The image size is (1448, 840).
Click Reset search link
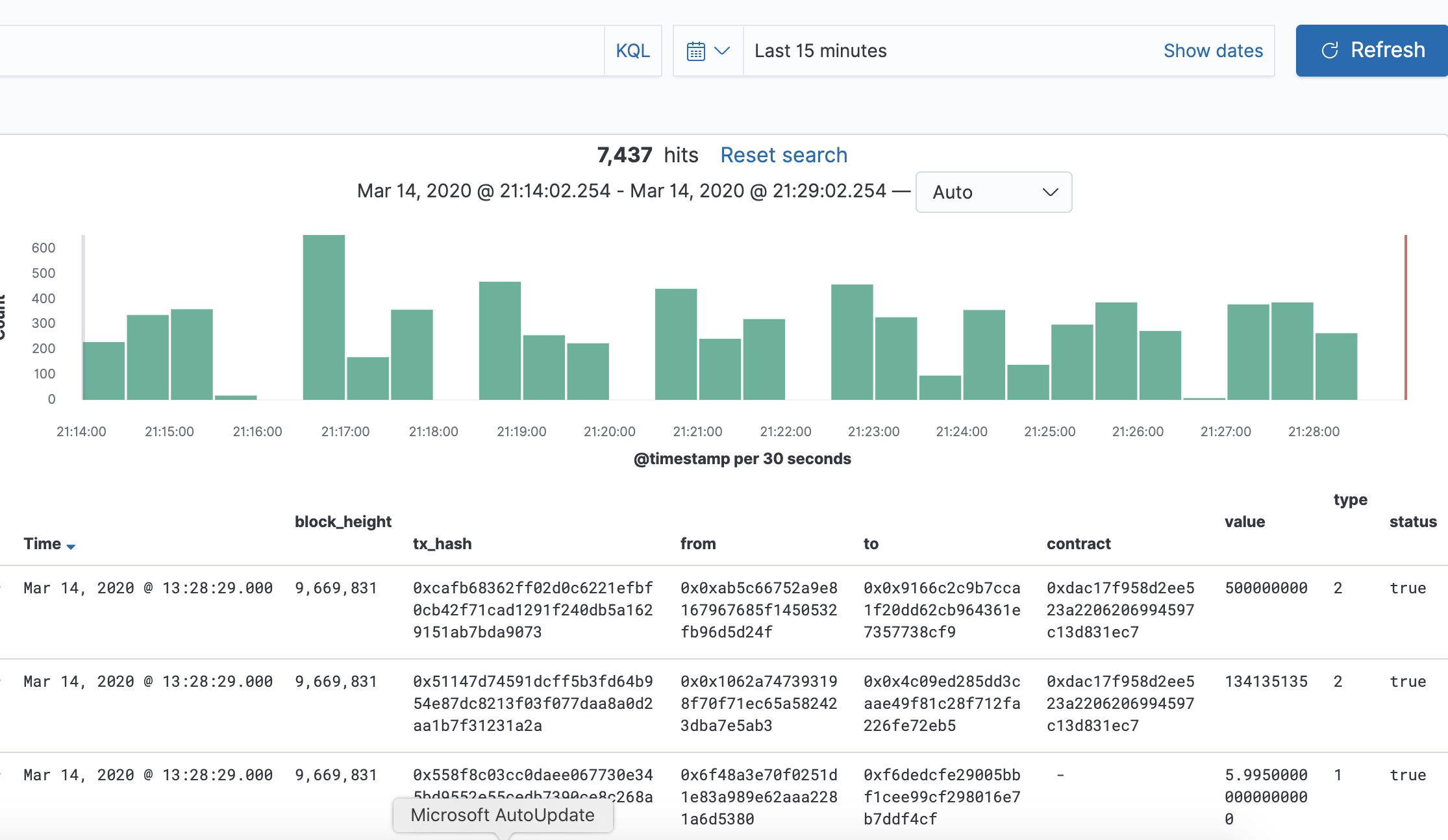click(783, 155)
